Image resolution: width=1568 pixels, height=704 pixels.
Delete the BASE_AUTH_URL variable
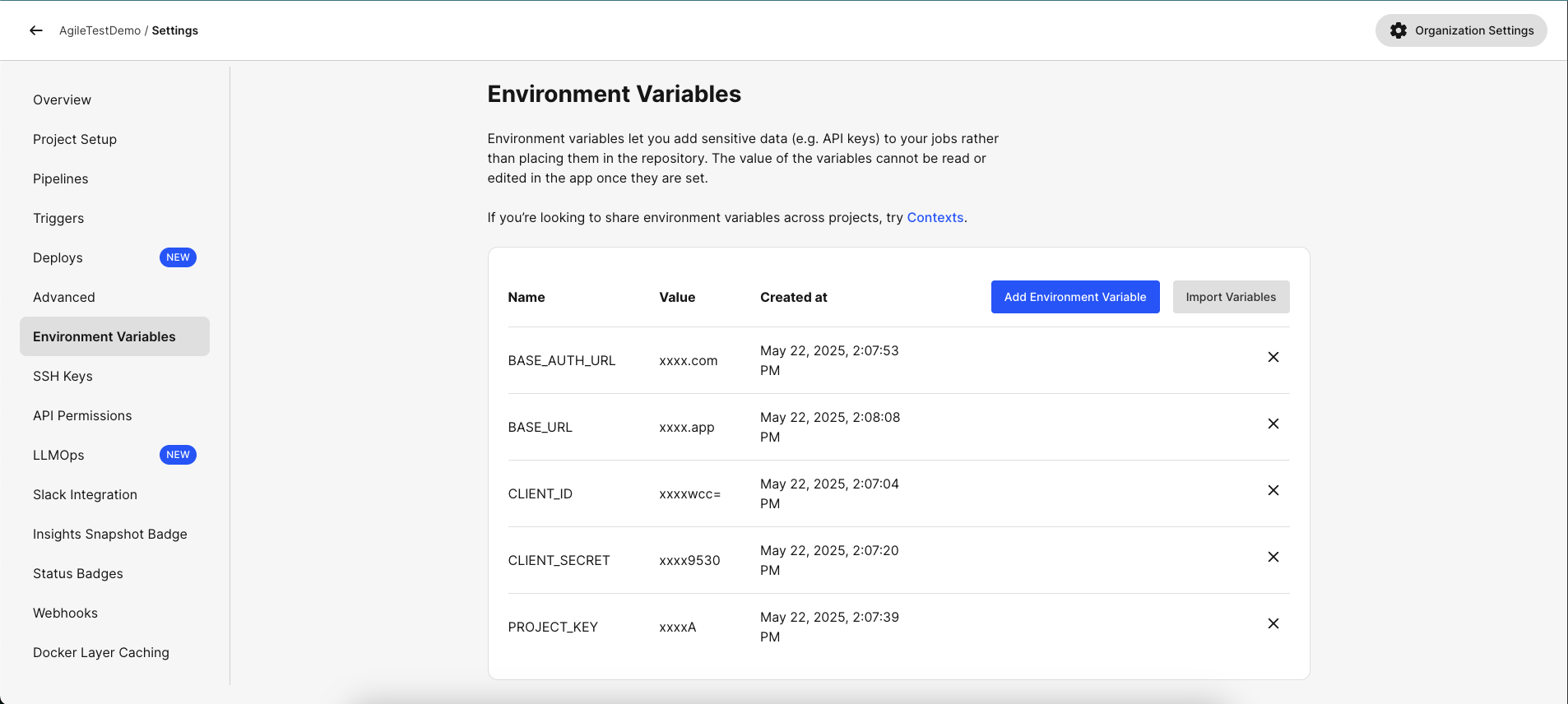1273,357
